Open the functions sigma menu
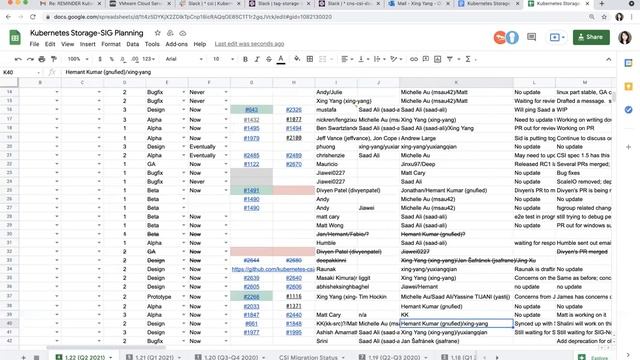Image resolution: width=640 pixels, height=360 pixels. coord(468,59)
